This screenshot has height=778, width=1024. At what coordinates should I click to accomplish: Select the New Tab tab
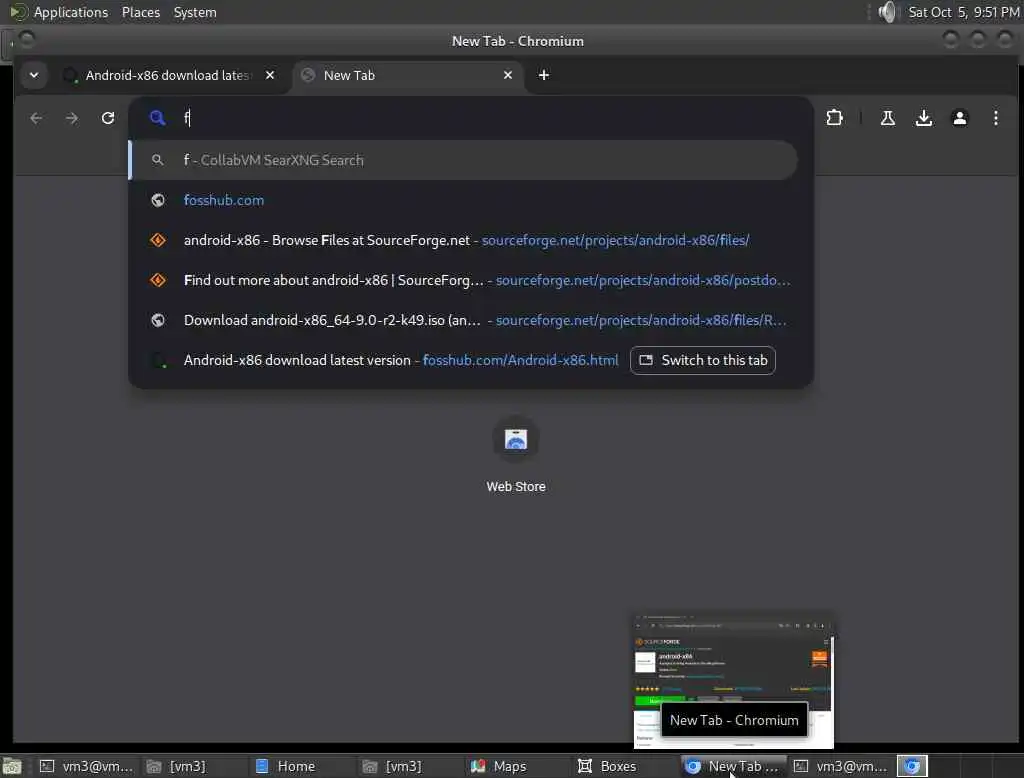(x=408, y=75)
